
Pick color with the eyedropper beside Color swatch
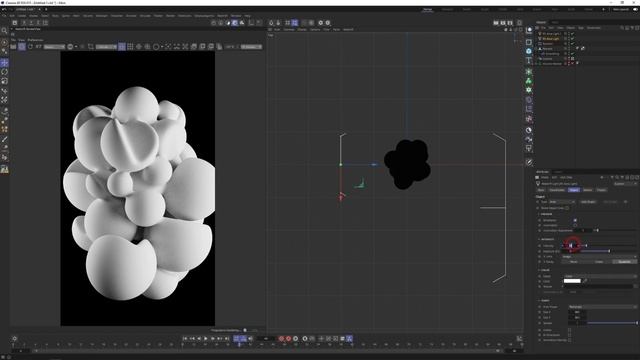pyautogui.click(x=585, y=281)
